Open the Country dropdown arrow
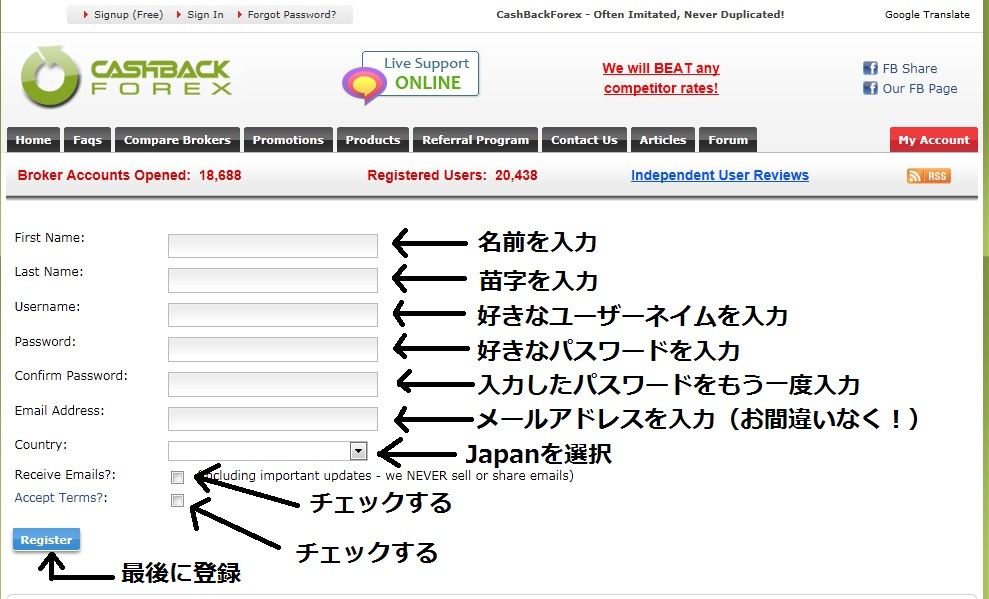The height and width of the screenshot is (599, 989). [358, 451]
